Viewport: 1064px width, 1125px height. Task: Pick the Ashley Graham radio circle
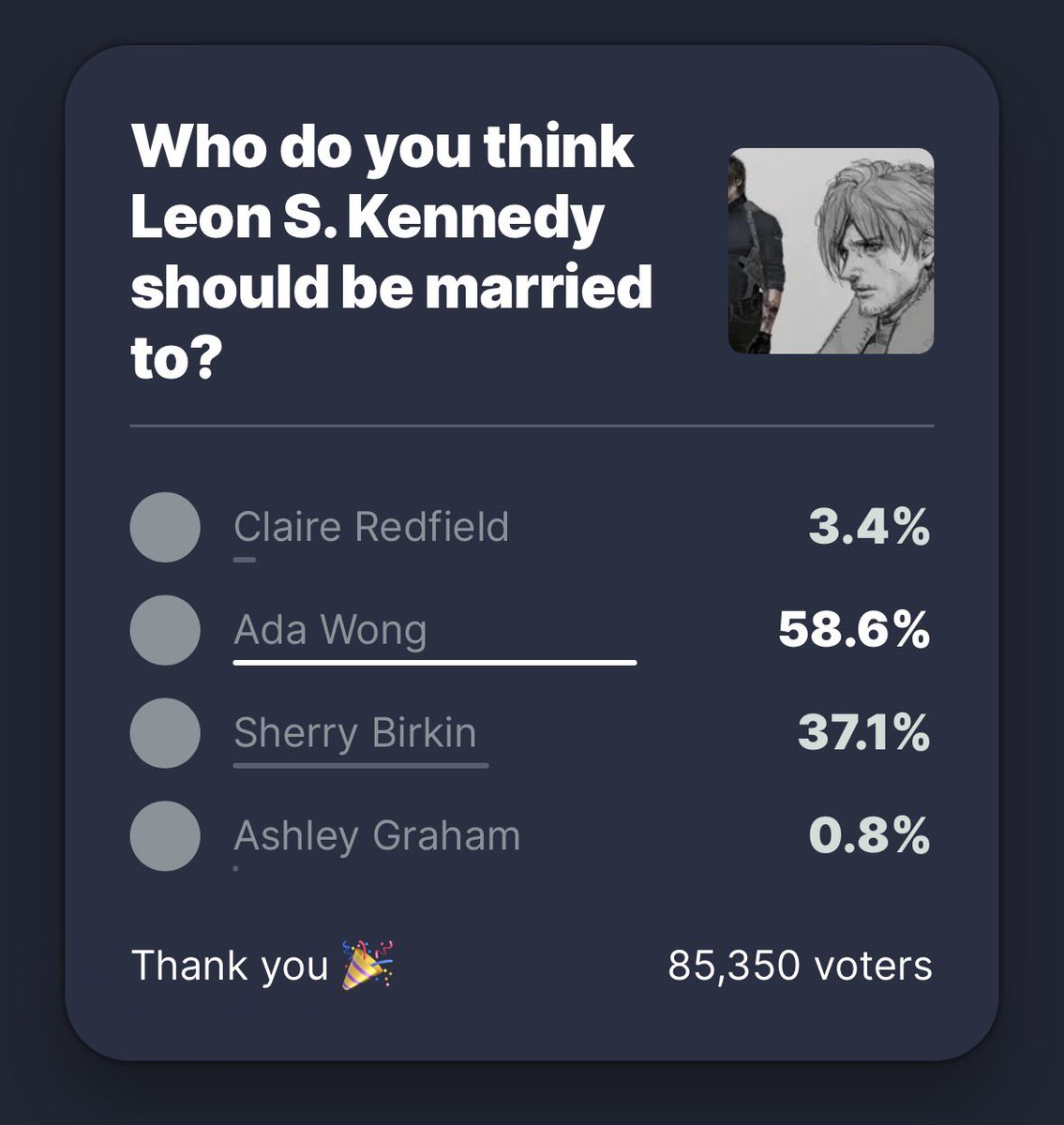coord(165,836)
